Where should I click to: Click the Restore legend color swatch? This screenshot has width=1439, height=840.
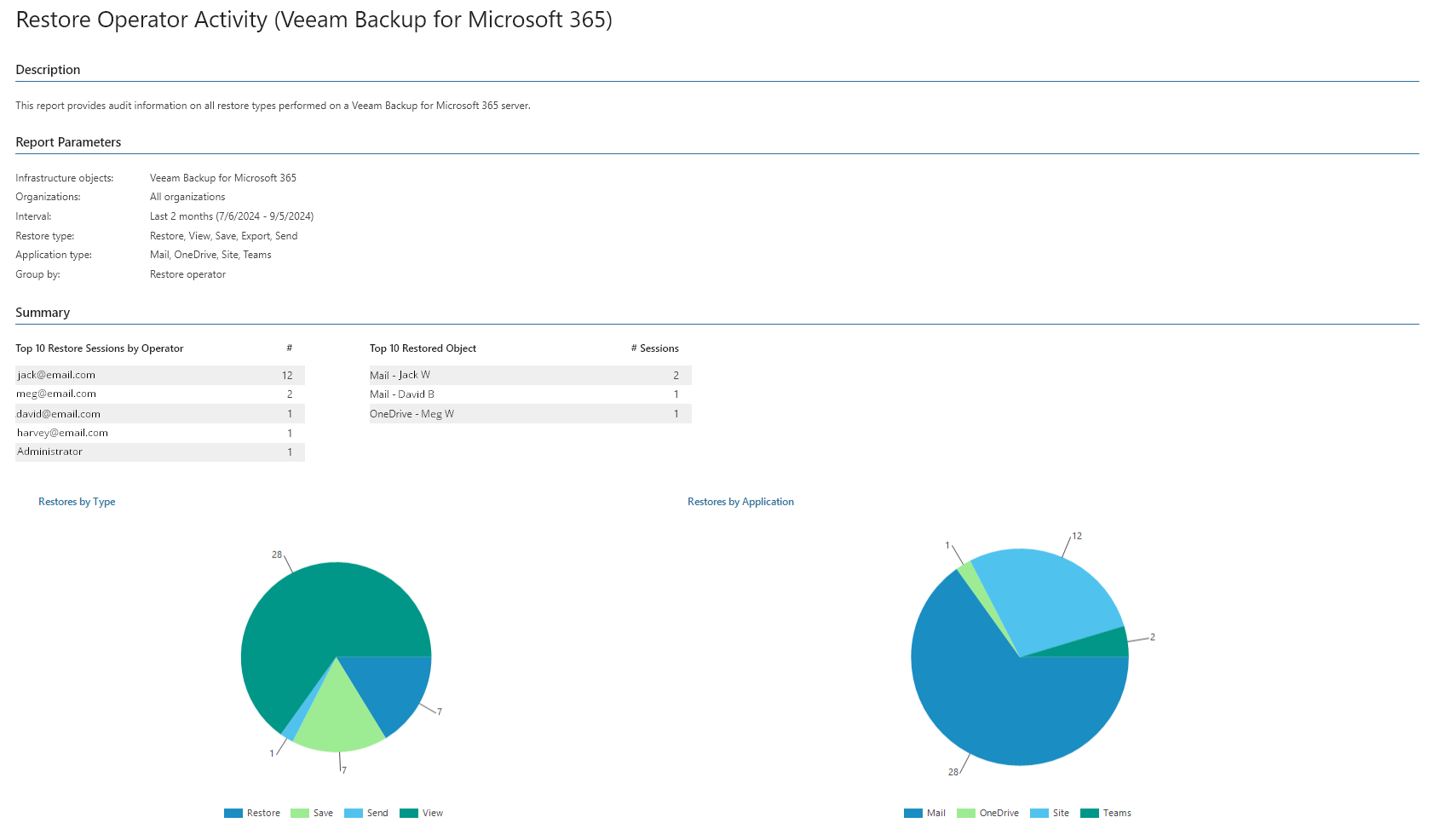(233, 814)
